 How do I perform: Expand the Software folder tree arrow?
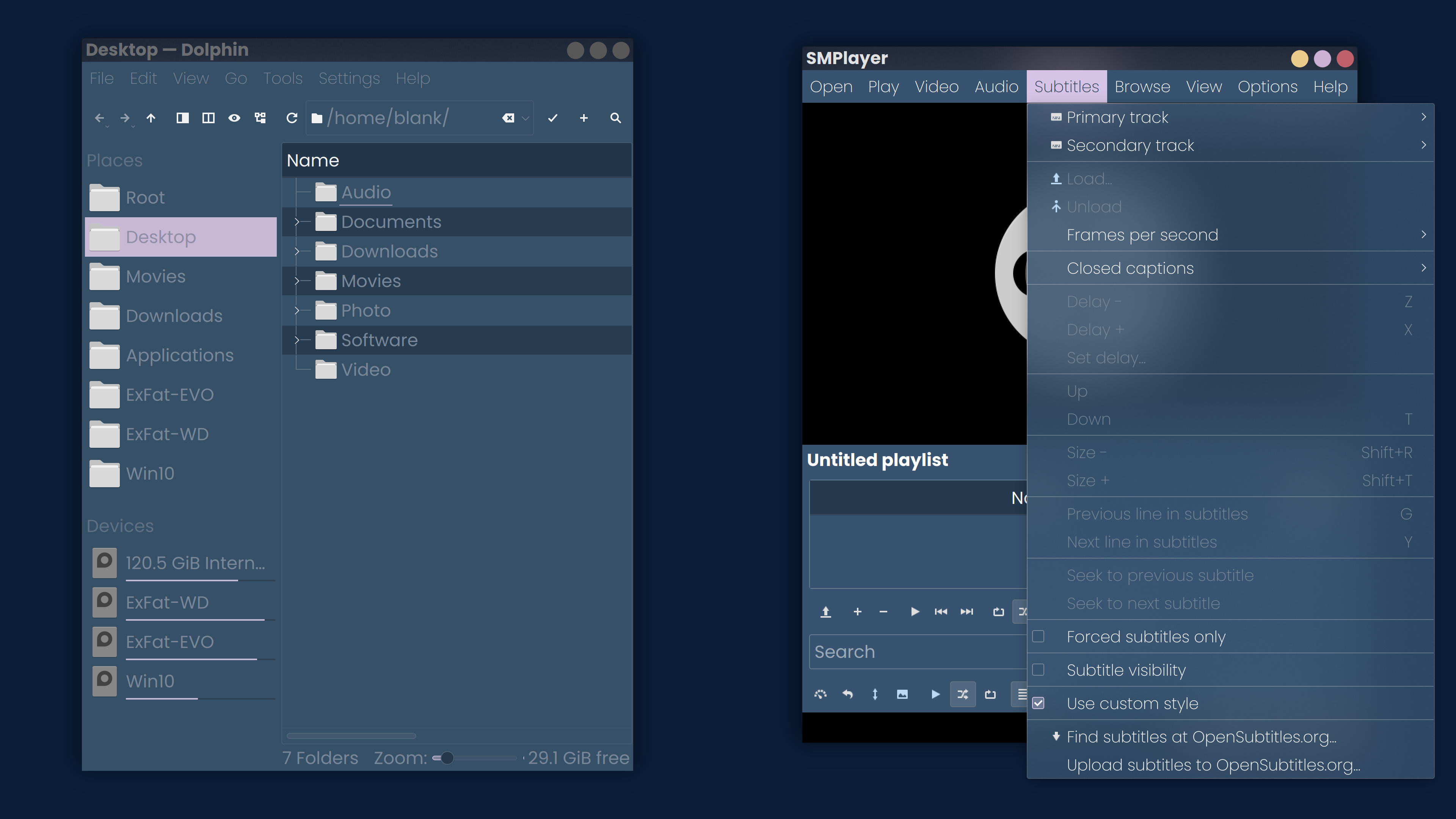click(x=297, y=340)
